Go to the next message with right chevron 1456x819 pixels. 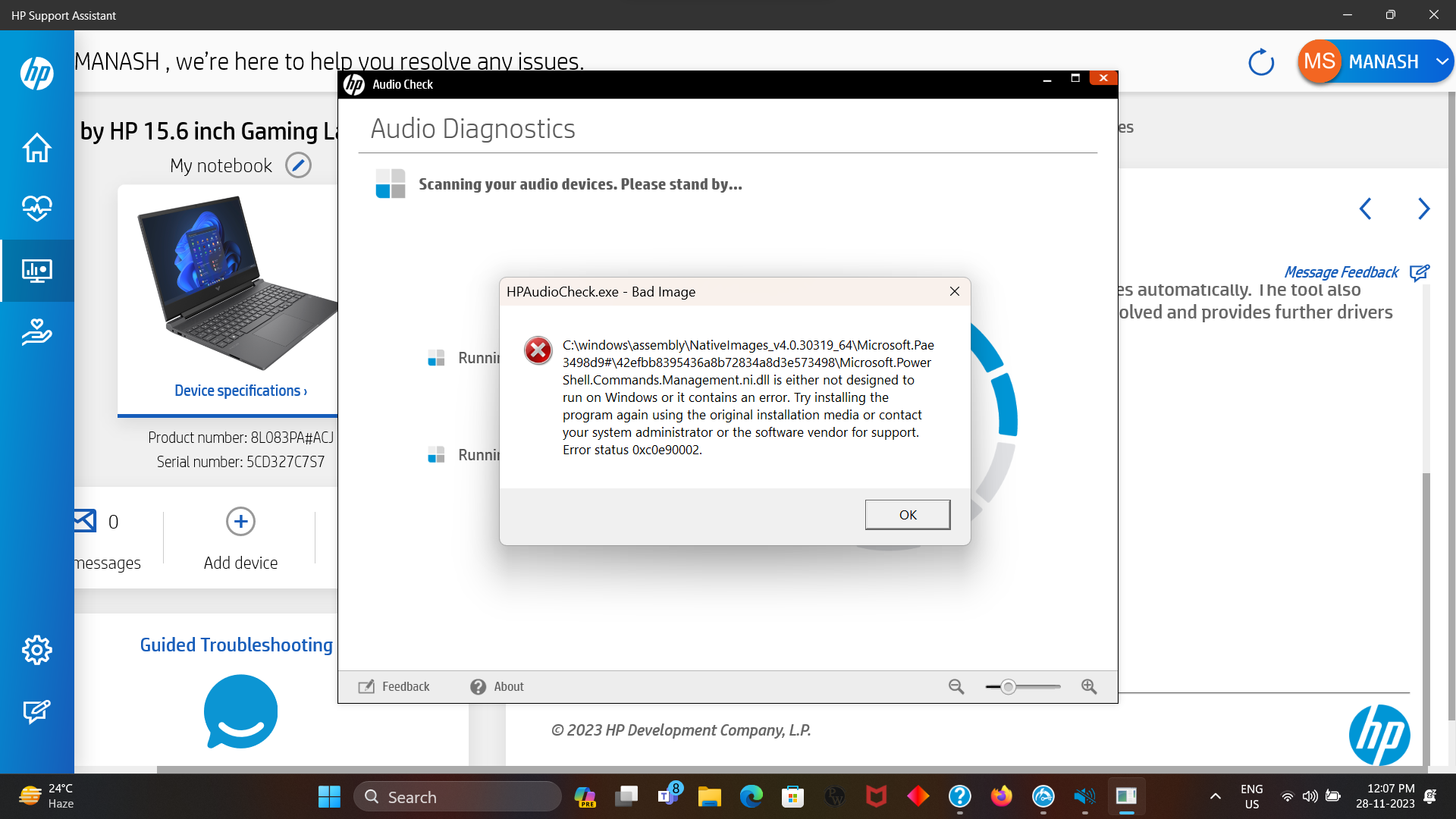point(1423,209)
